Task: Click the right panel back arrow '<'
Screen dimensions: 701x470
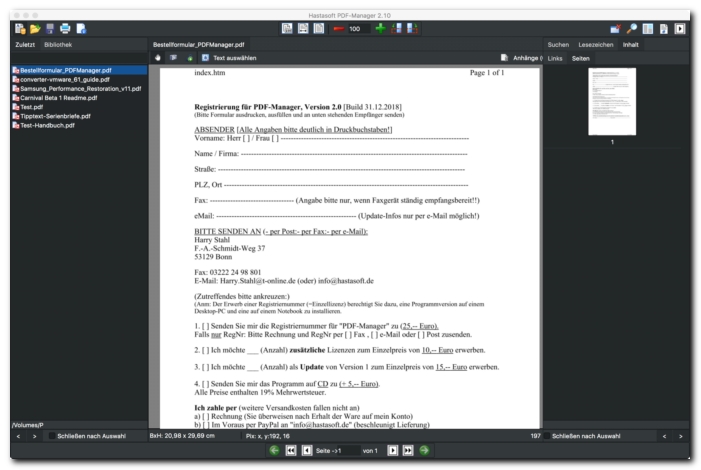Action: point(664,436)
